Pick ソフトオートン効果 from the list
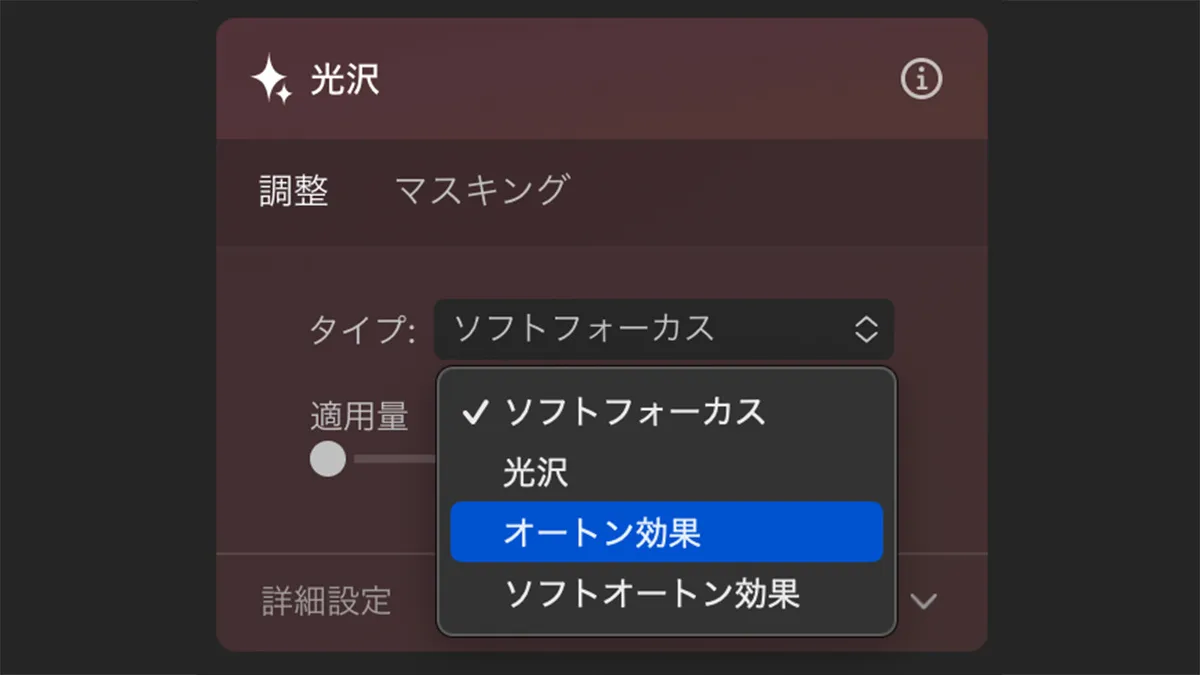This screenshot has height=675, width=1200. point(652,594)
